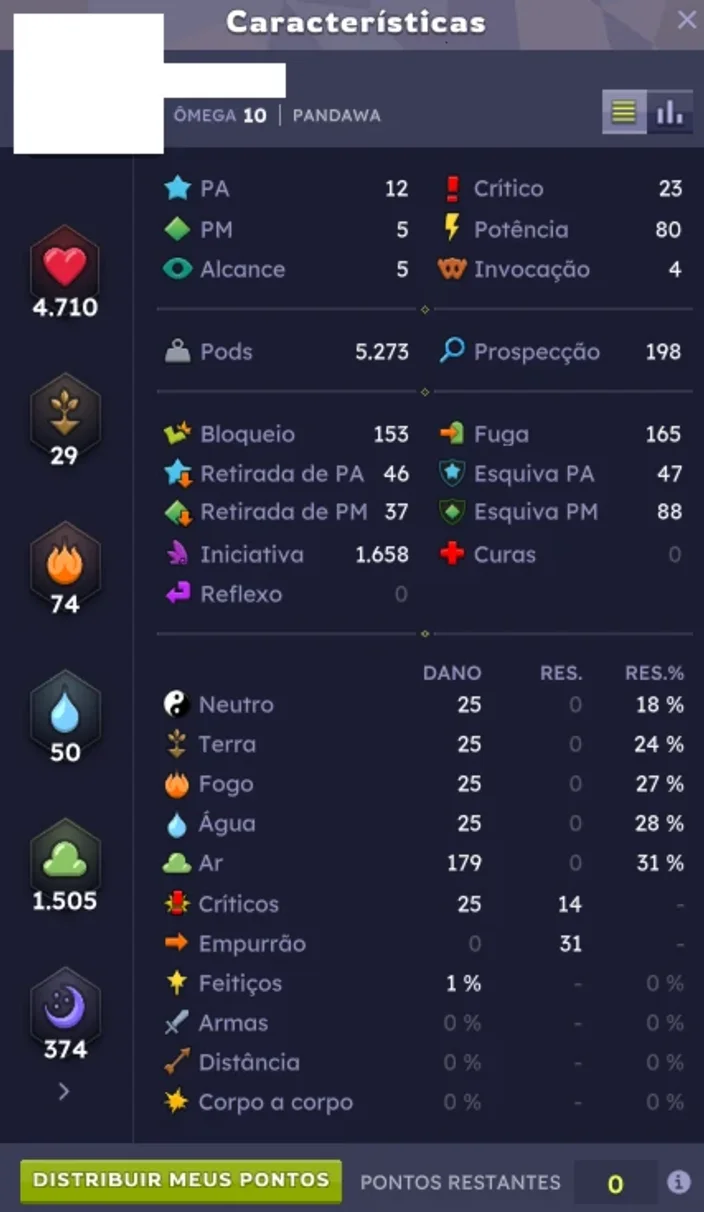The height and width of the screenshot is (1212, 704).
Task: Click the purple moon Wisdom icon
Action: [x=65, y=1007]
